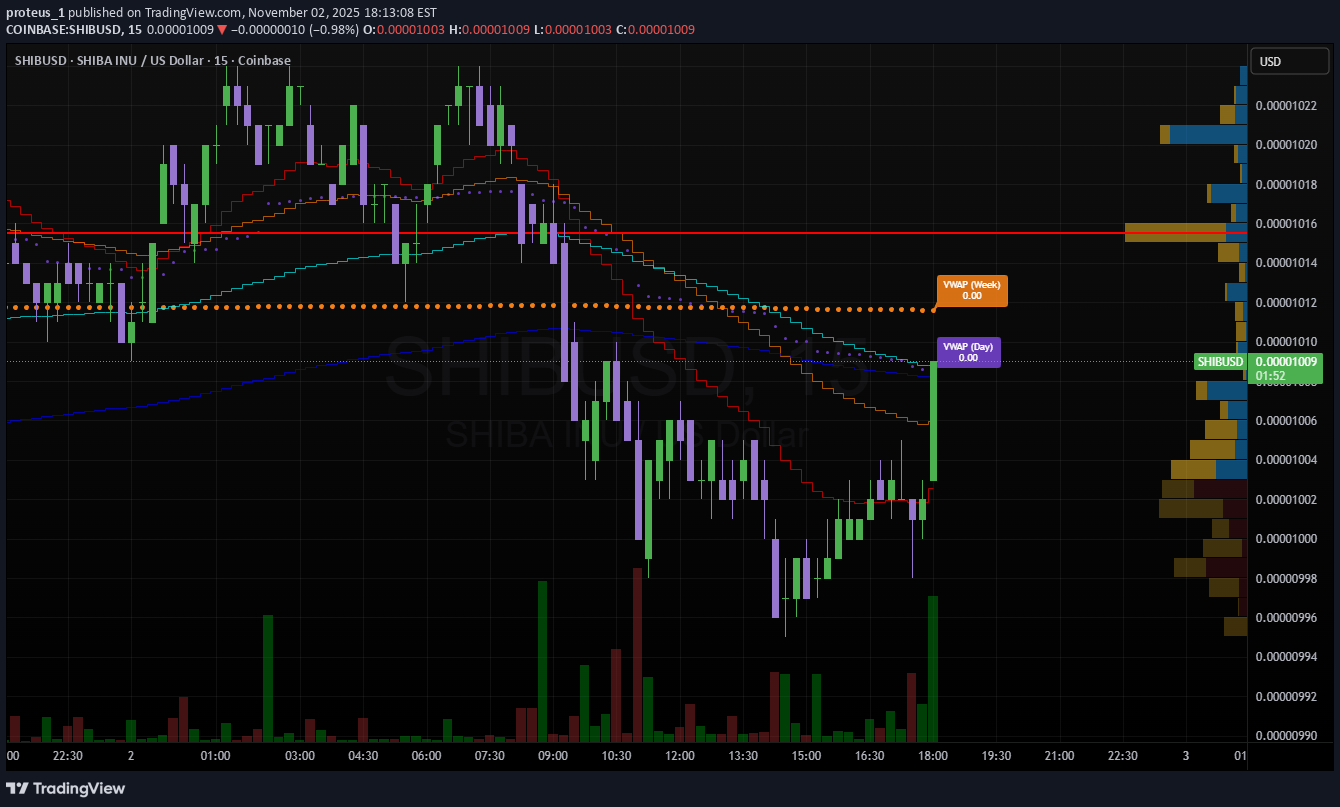Click the tallest dark red volume bar
This screenshot has height=807, width=1340.
pyautogui.click(x=636, y=655)
